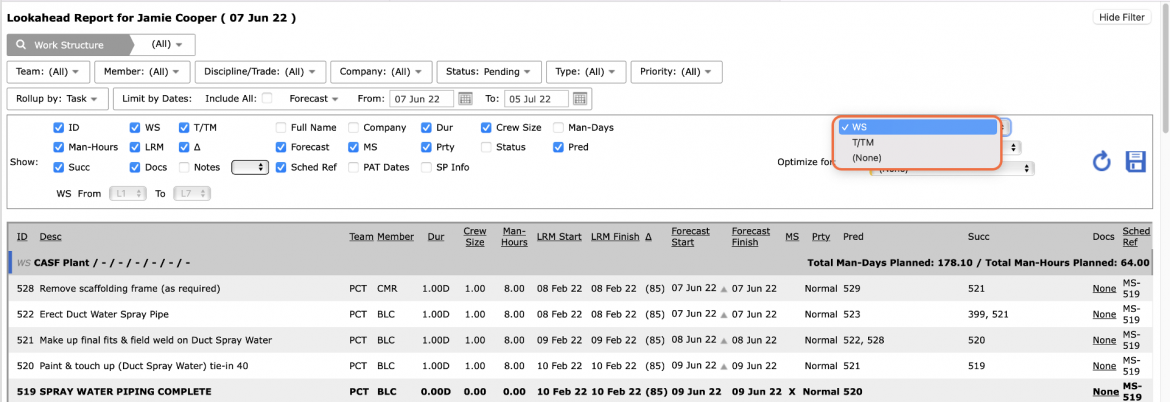
Task: Select T/TM in the open dropdown list
Action: point(918,142)
